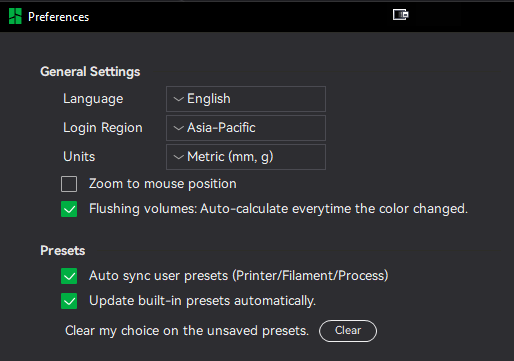Open the Language dropdown showing English
514x361 pixels.
click(246, 99)
